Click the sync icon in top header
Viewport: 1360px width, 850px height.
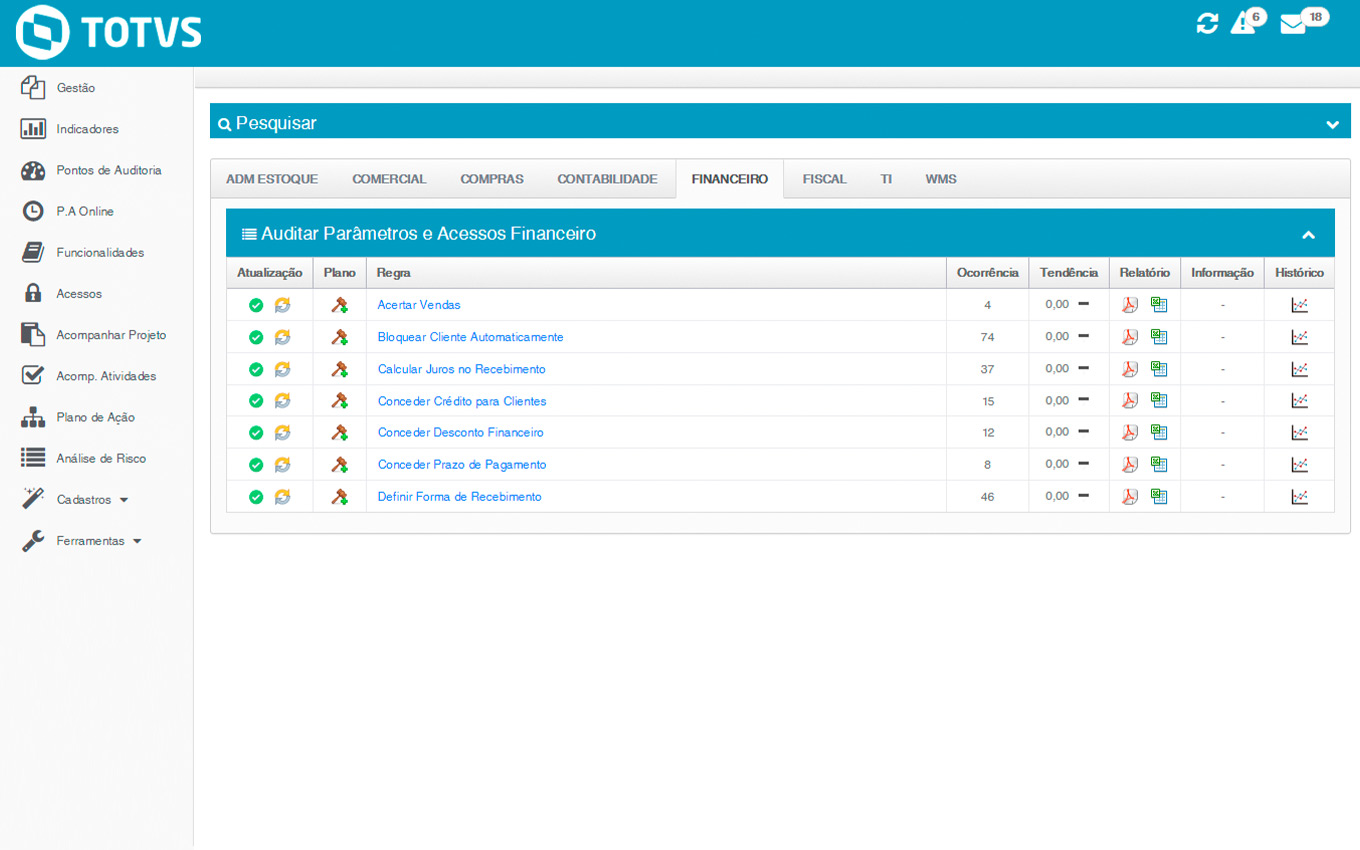point(1207,24)
